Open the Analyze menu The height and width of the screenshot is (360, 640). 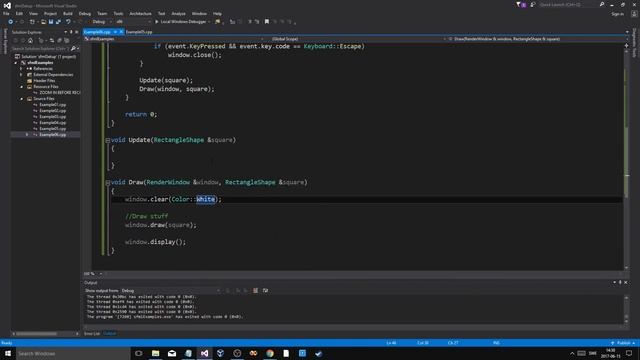click(178, 13)
